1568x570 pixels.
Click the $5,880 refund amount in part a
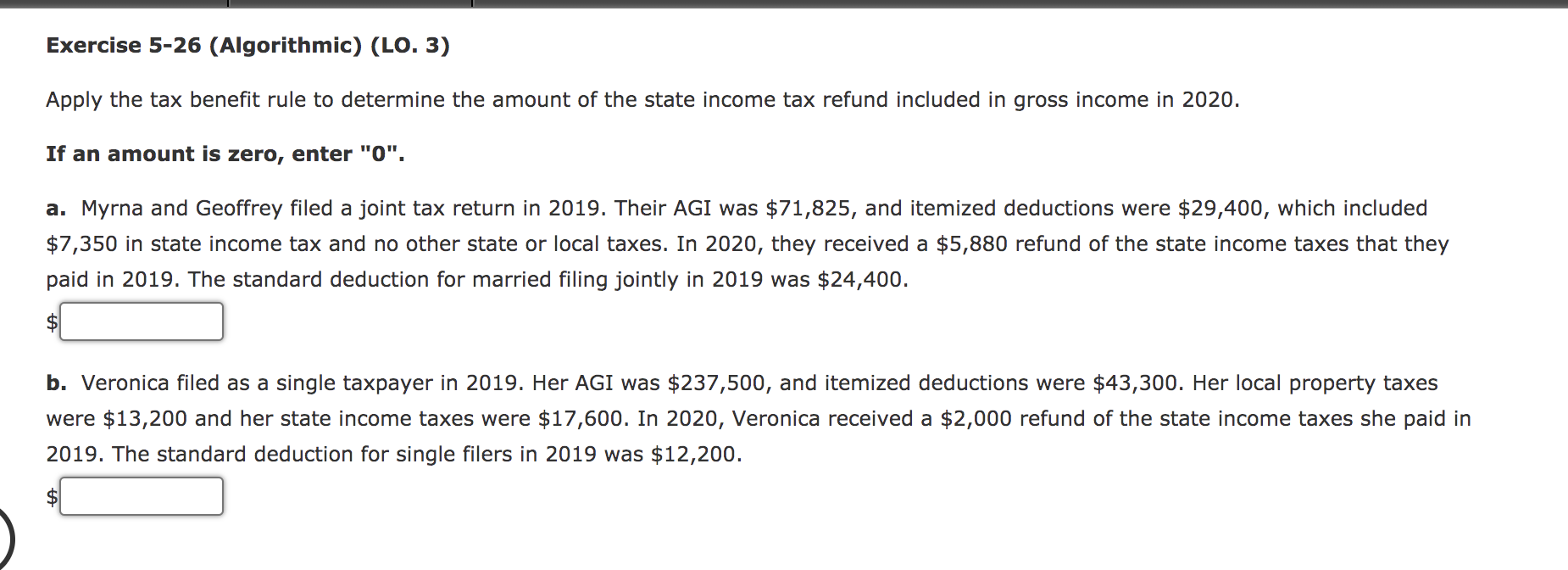point(970,243)
